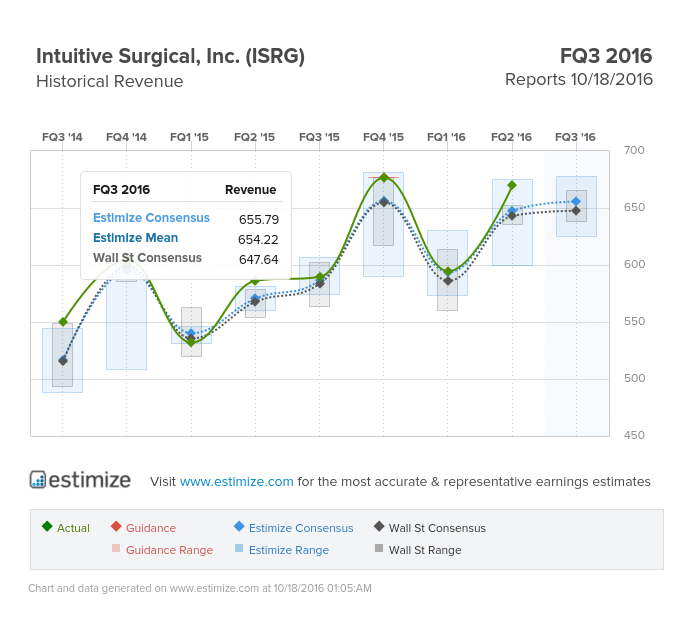Toggle the Wall St Range legend label
The width and height of the screenshot is (685, 620).
(425, 550)
